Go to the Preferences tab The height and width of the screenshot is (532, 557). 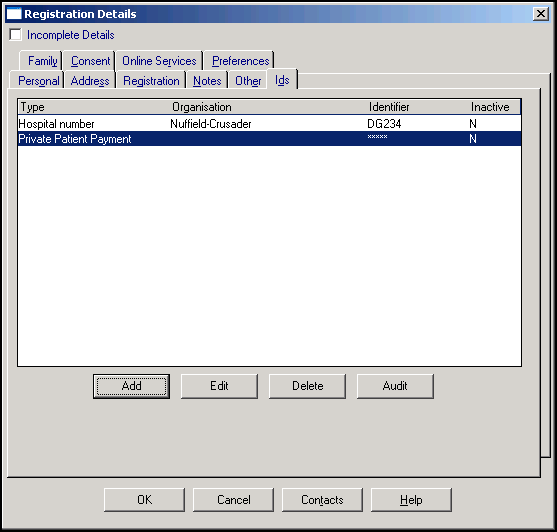(240, 61)
